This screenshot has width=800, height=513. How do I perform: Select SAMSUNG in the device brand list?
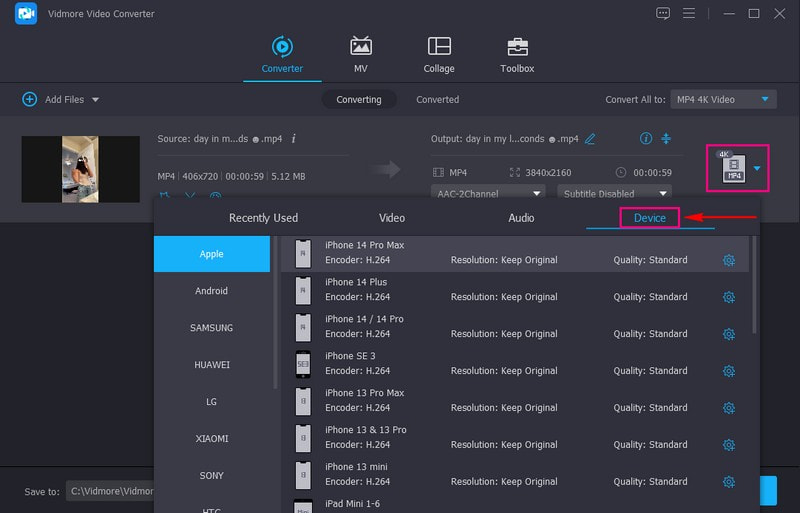[x=211, y=328]
